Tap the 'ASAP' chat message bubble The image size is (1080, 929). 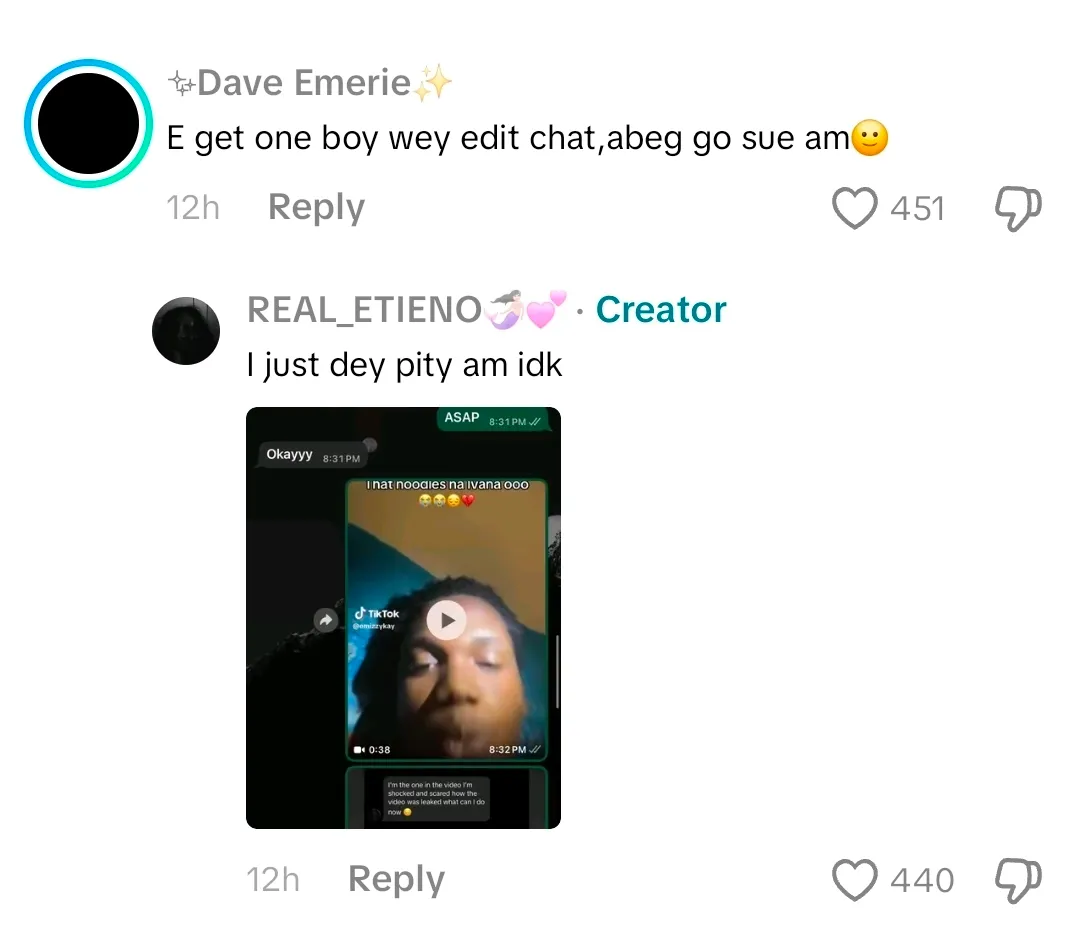493,419
